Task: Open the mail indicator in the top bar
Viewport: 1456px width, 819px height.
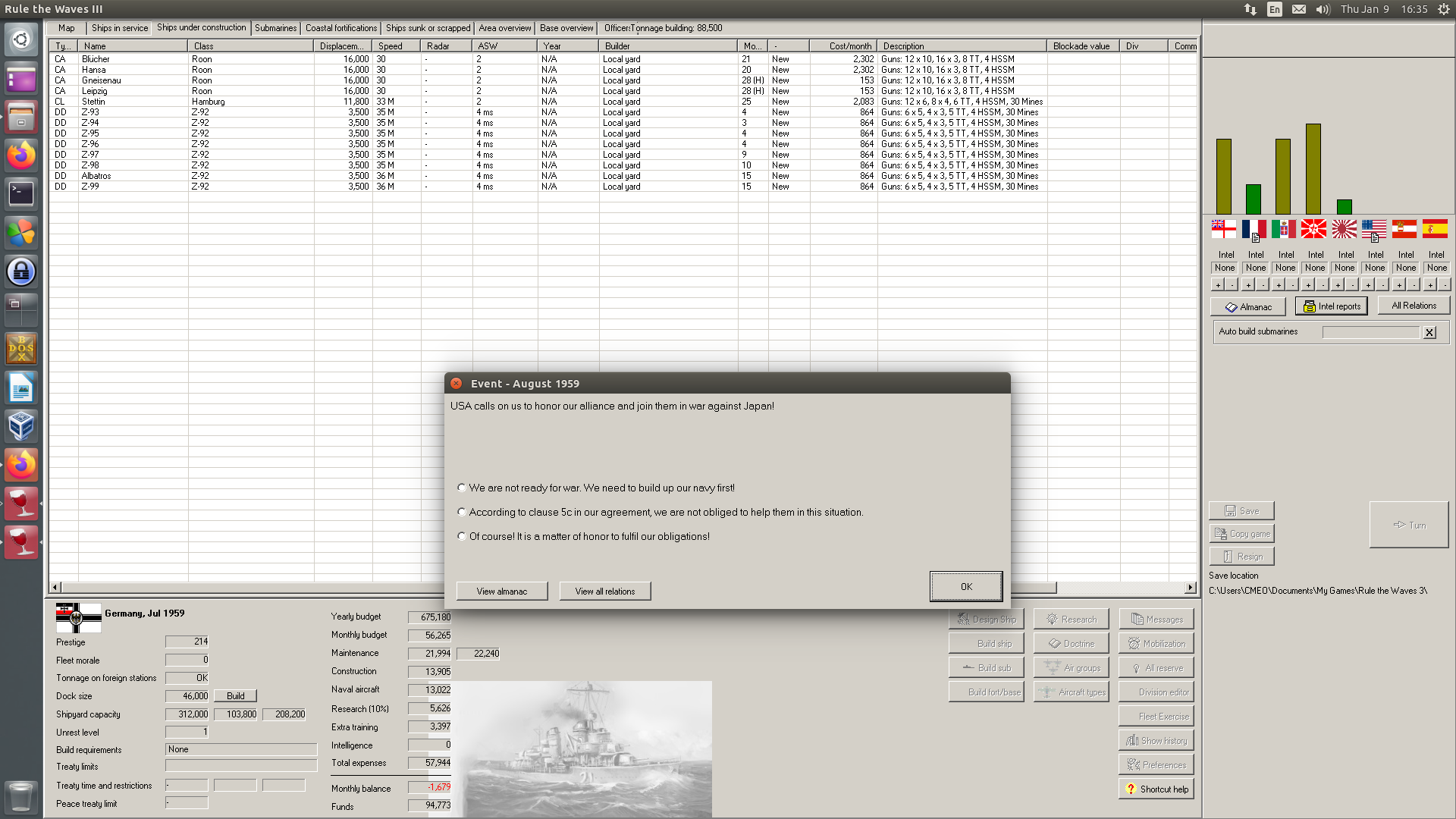Action: pos(1299,9)
